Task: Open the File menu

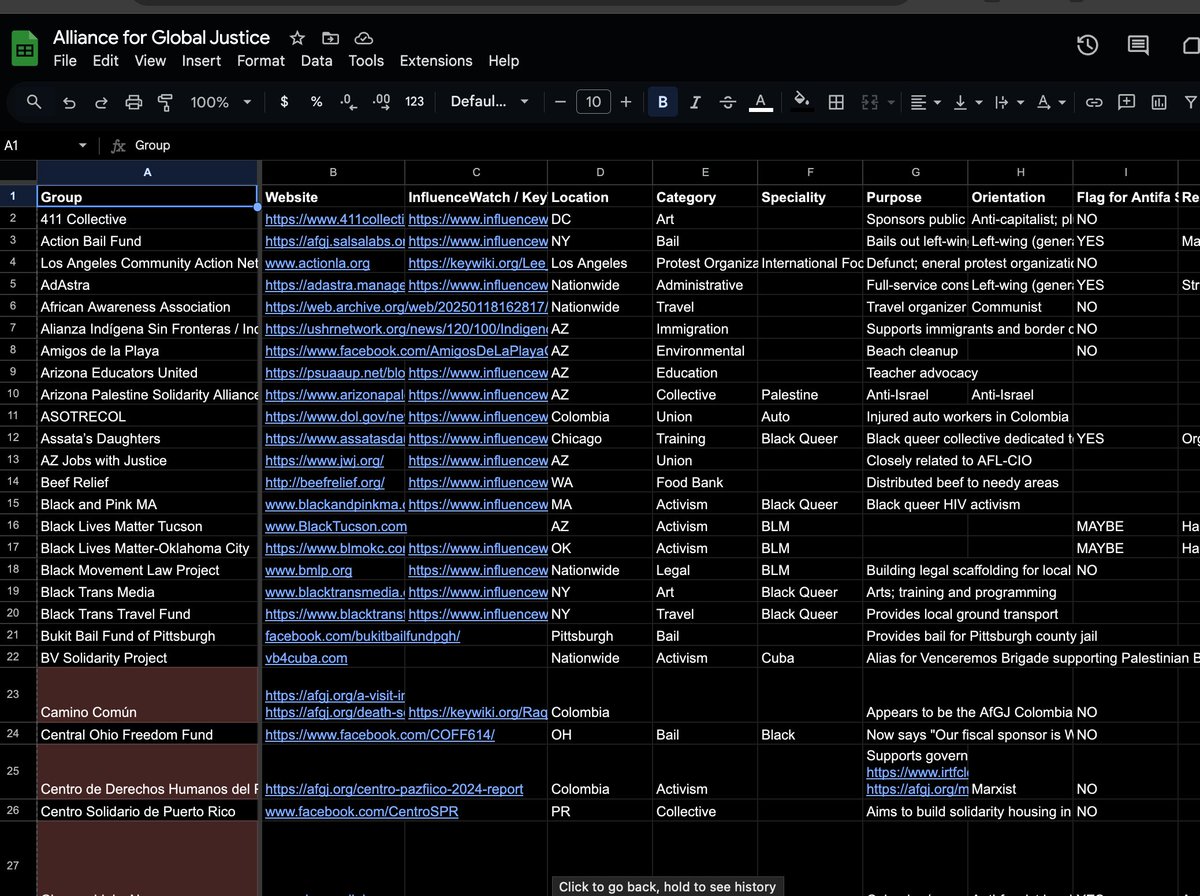Action: coord(65,61)
